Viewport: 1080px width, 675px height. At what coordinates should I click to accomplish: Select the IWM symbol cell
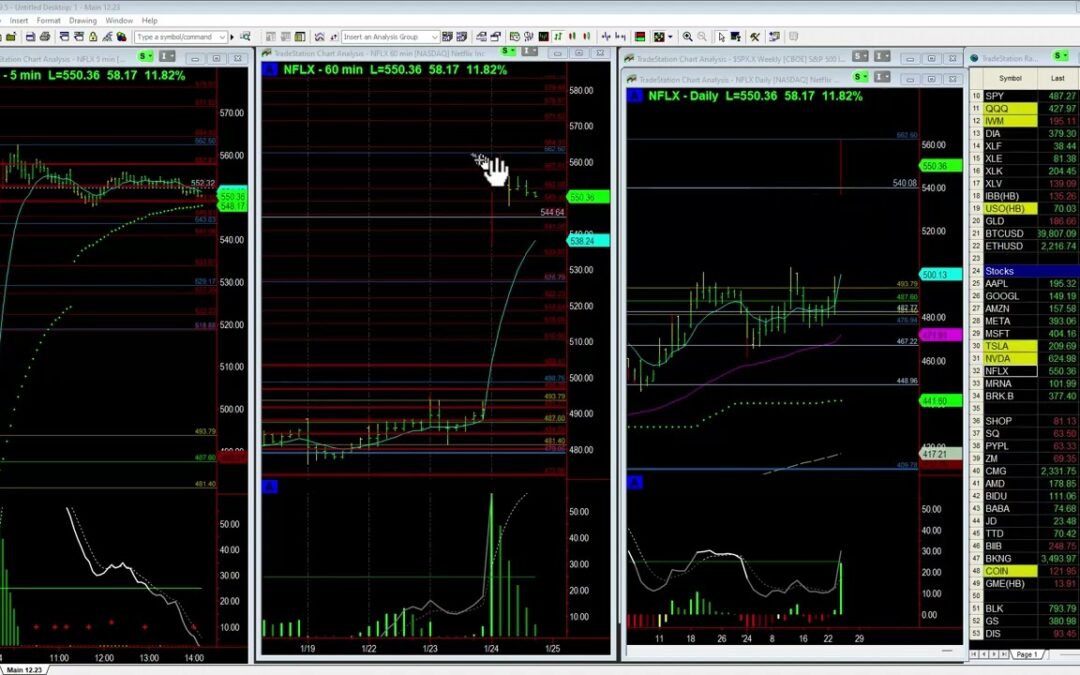pos(1010,121)
